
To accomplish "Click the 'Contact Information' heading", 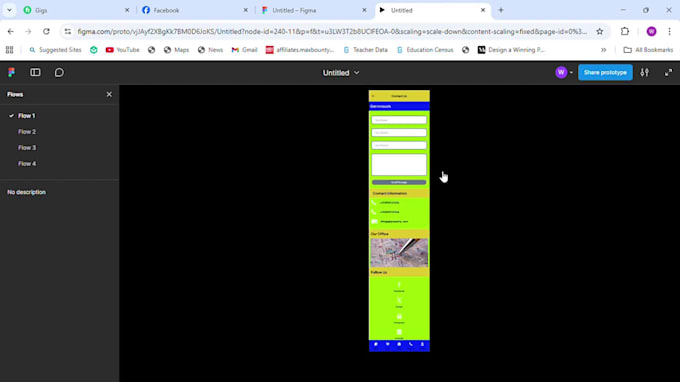I will [390, 193].
